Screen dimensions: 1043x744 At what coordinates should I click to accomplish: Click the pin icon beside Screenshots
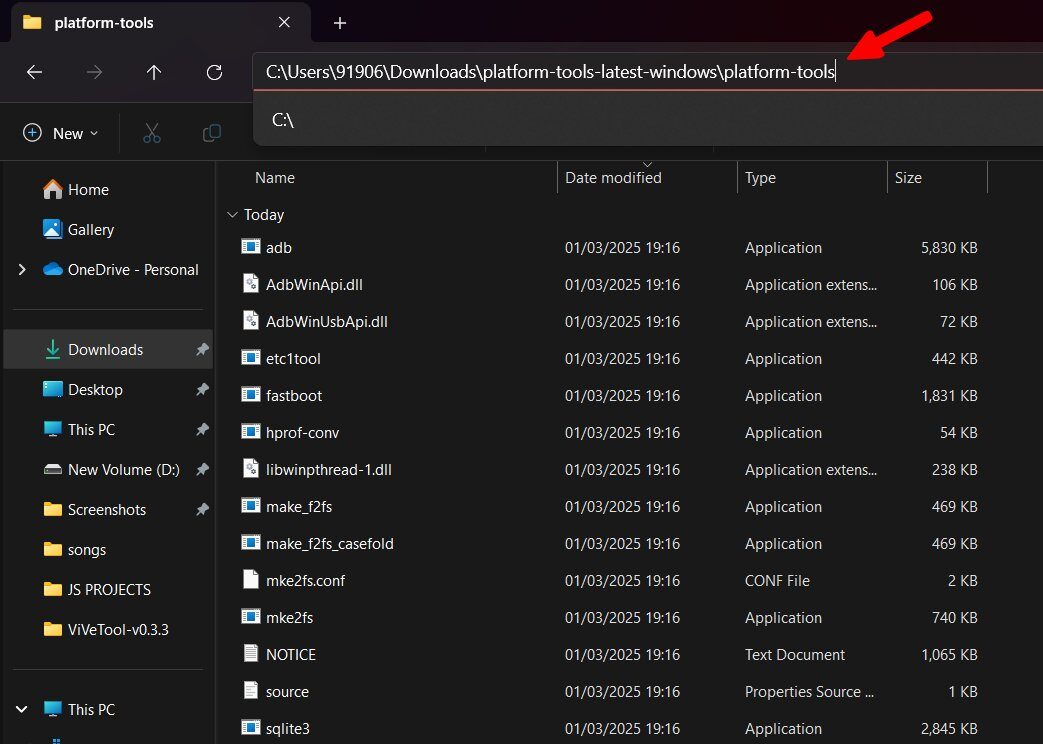click(202, 509)
